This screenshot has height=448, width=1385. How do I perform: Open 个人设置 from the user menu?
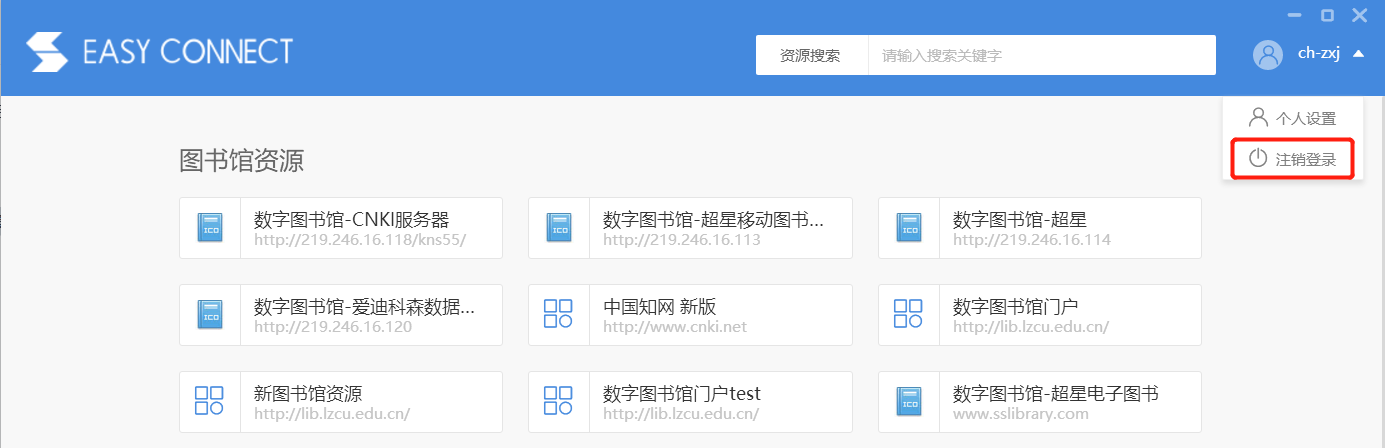tap(1293, 118)
